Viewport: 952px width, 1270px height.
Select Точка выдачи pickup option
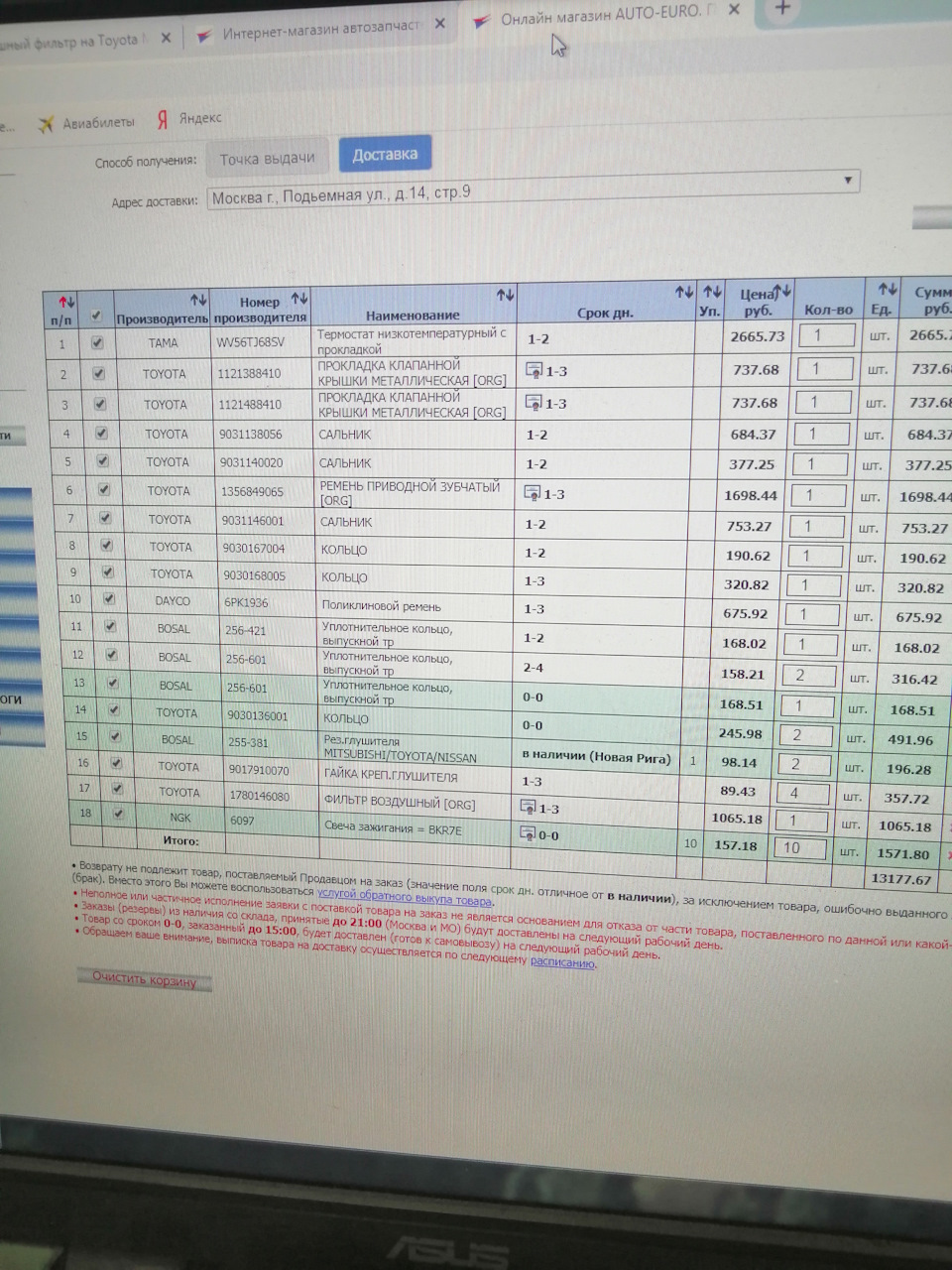click(x=267, y=159)
